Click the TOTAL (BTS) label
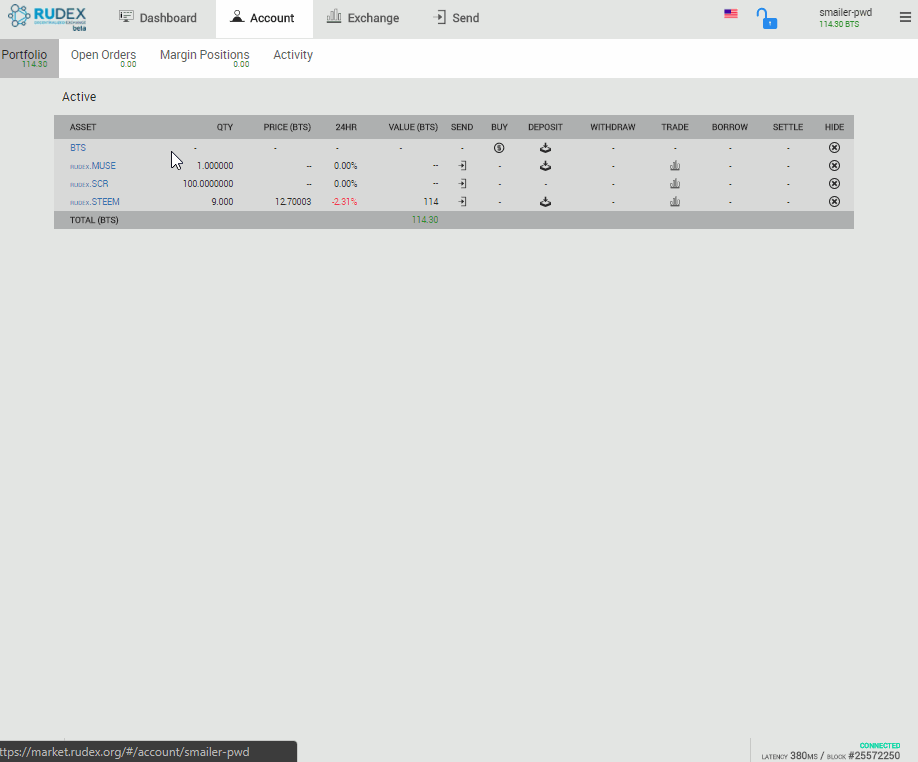This screenshot has height=762, width=918. click(x=94, y=220)
